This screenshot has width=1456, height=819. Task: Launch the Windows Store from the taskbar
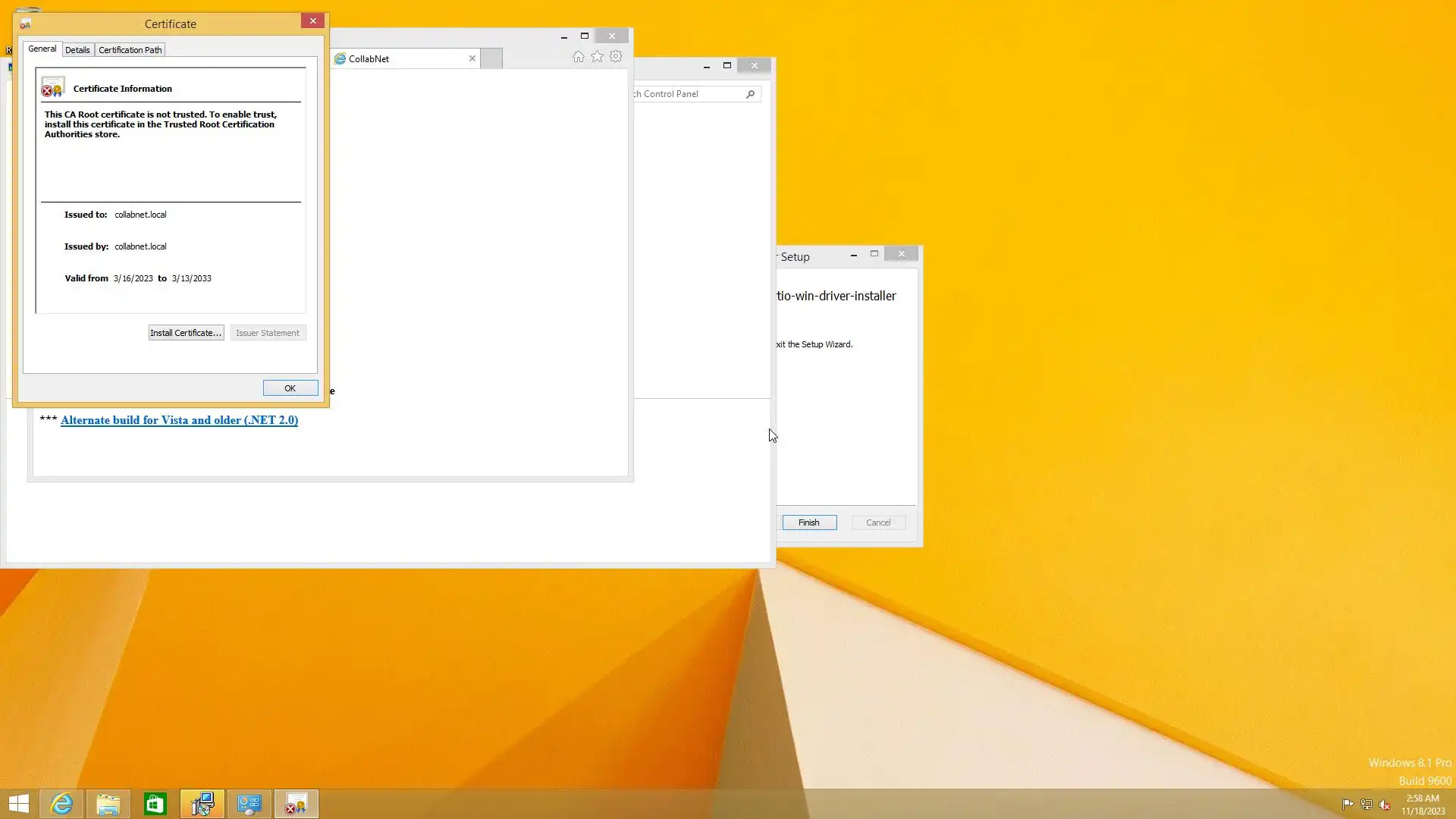tap(155, 804)
